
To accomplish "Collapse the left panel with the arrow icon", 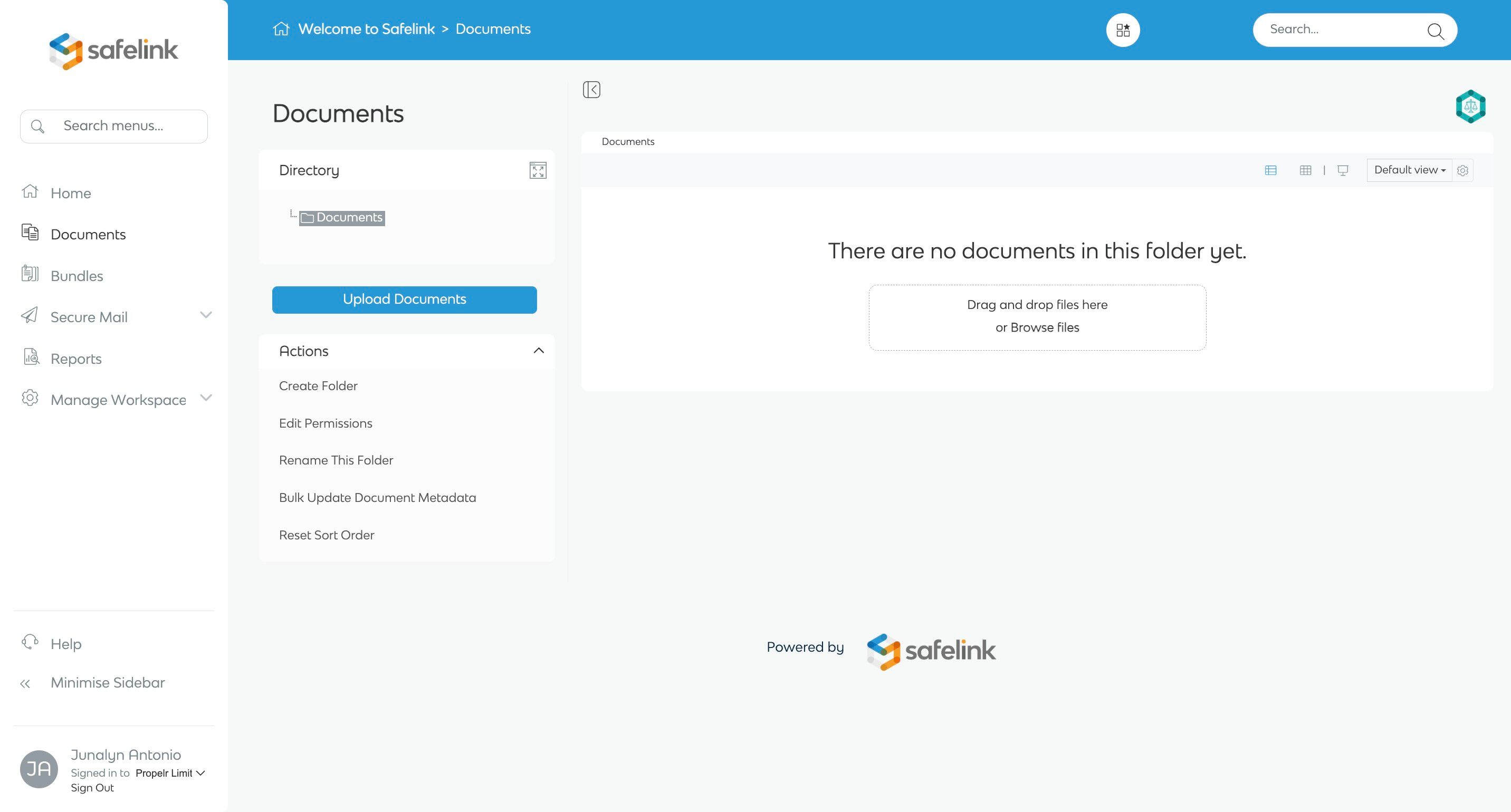I will point(591,90).
